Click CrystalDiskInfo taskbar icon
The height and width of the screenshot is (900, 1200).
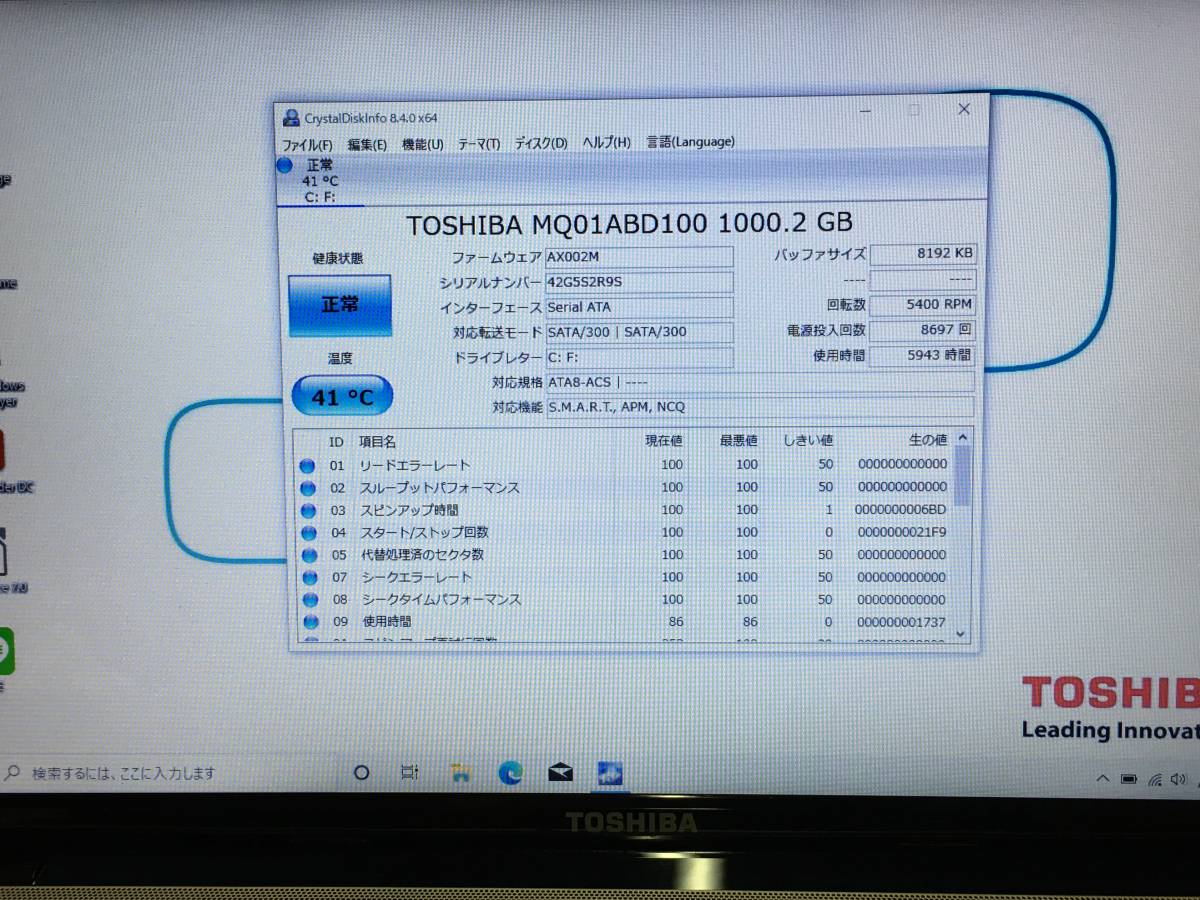click(x=610, y=773)
